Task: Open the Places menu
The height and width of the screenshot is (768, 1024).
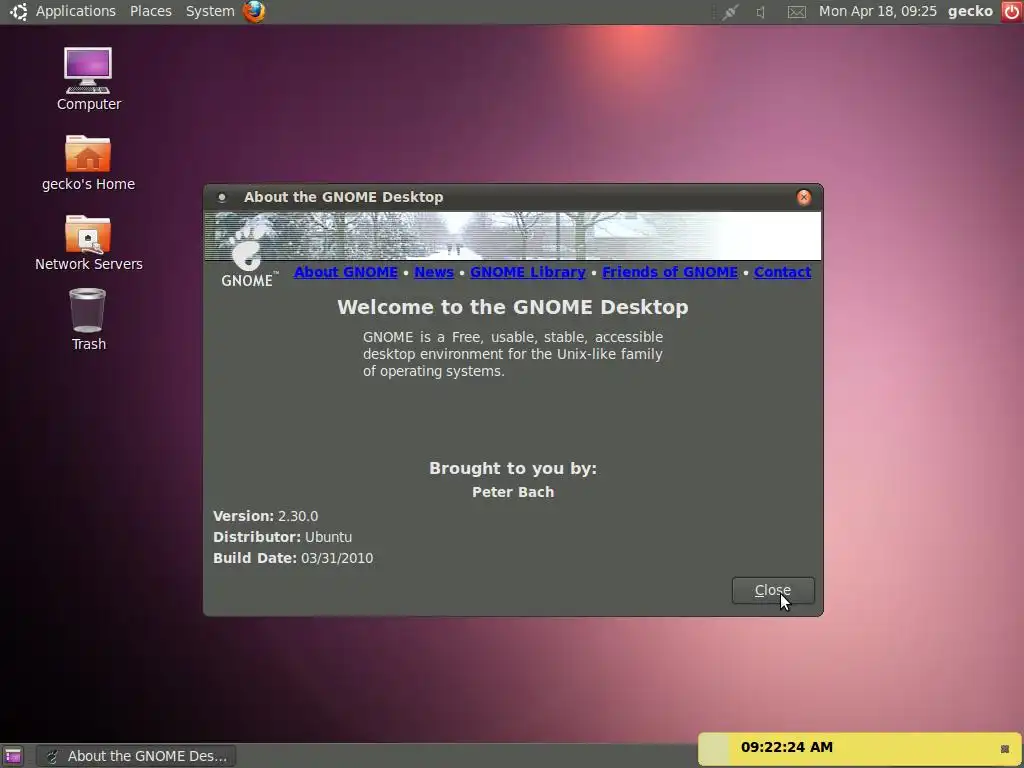Action: click(x=151, y=11)
